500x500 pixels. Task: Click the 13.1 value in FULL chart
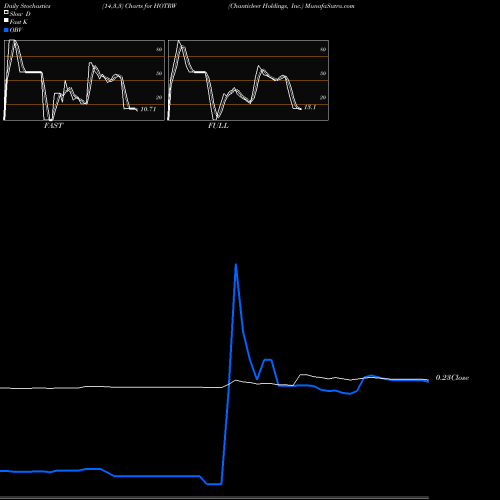(310, 107)
